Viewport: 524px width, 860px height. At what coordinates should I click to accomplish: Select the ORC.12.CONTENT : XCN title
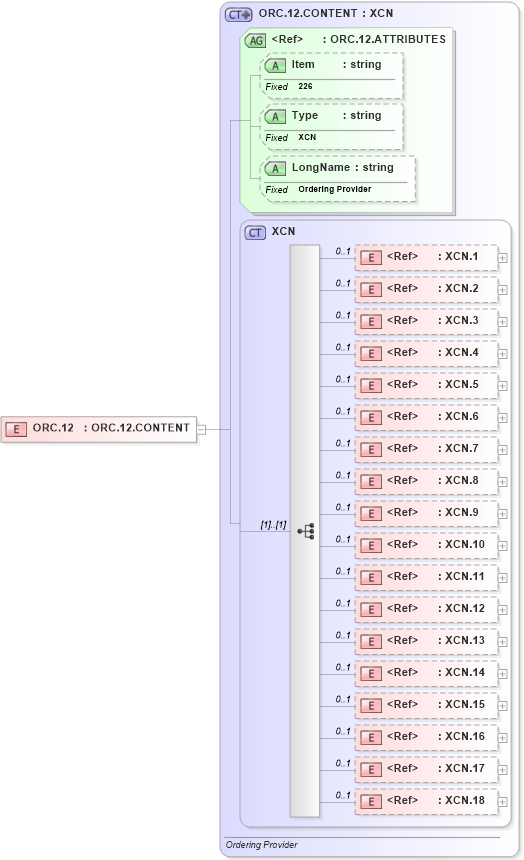326,13
